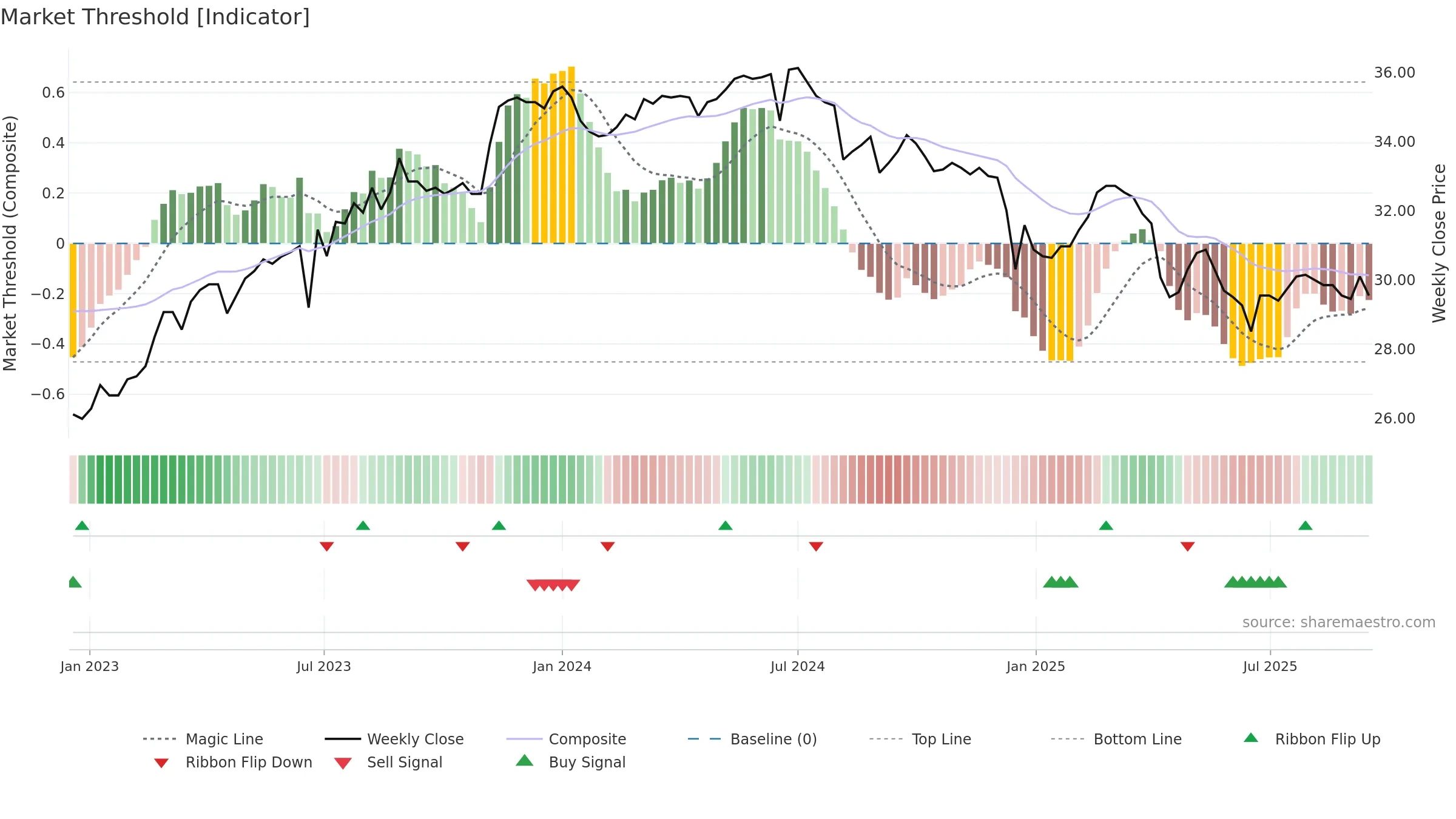Click the Jul 2024 x-axis label
The image size is (1456, 819).
pyautogui.click(x=798, y=666)
